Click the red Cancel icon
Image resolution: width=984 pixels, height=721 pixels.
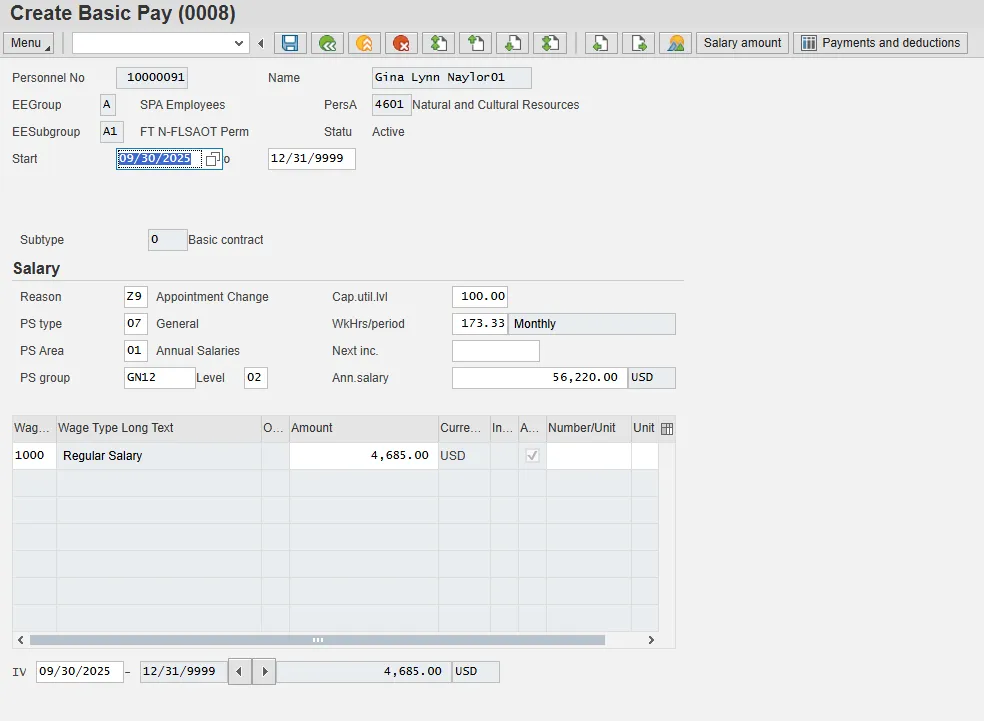coord(401,43)
